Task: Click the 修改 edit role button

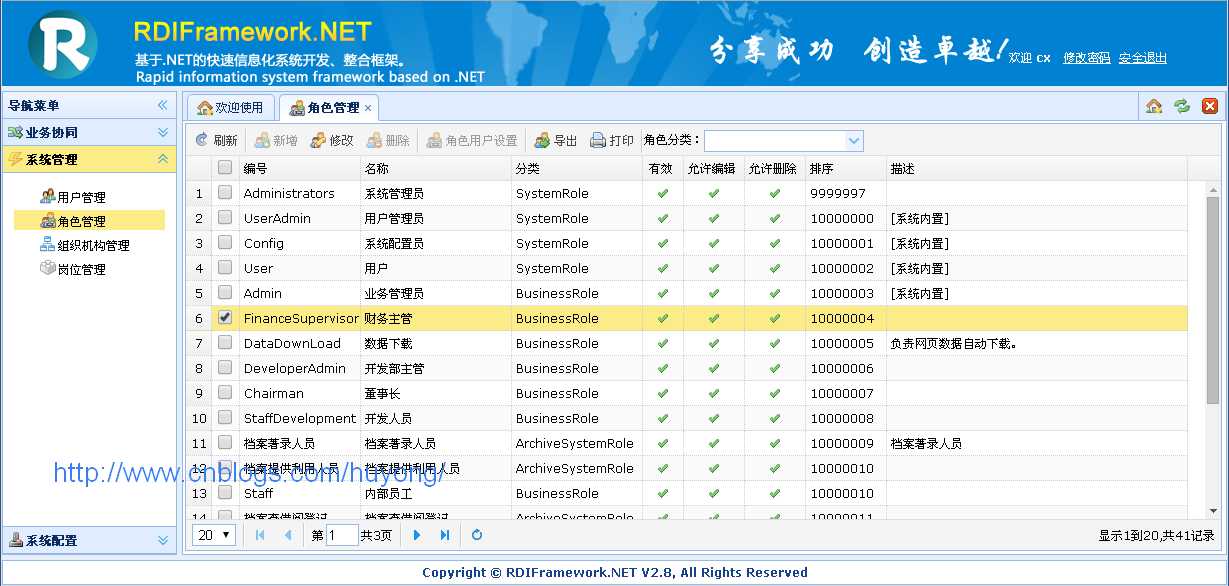Action: click(x=332, y=141)
